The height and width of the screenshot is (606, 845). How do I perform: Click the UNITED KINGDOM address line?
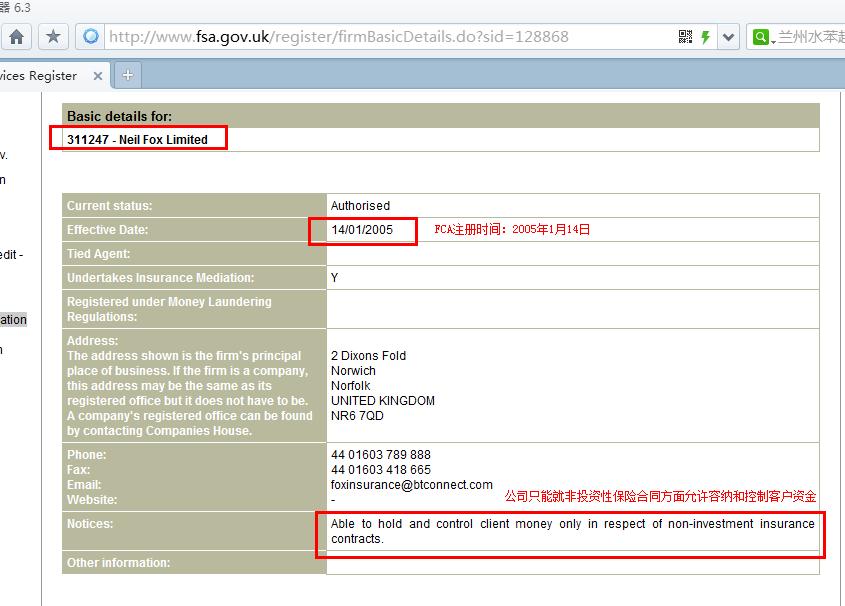(x=383, y=401)
